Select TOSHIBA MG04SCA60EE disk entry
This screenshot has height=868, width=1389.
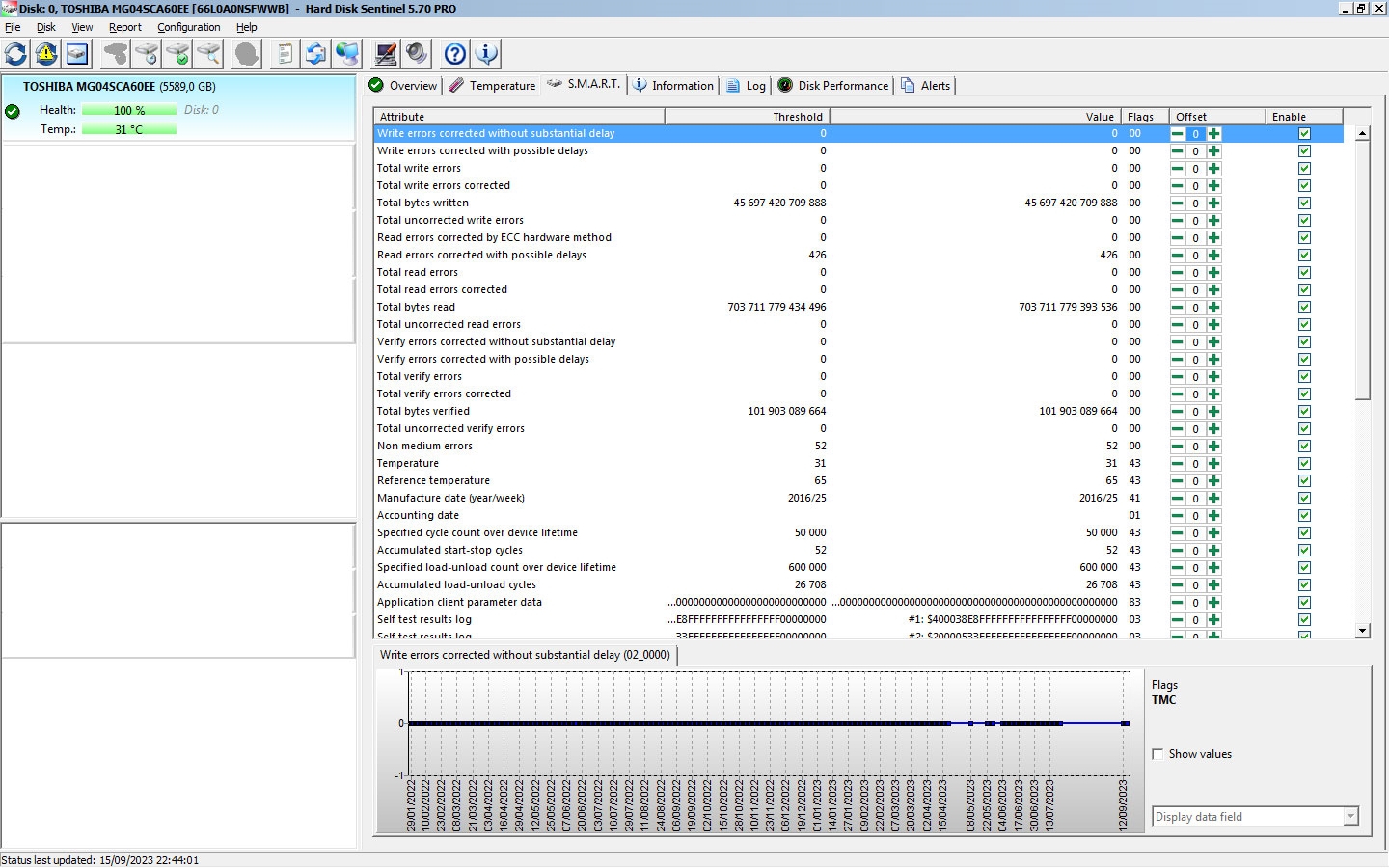[x=120, y=87]
